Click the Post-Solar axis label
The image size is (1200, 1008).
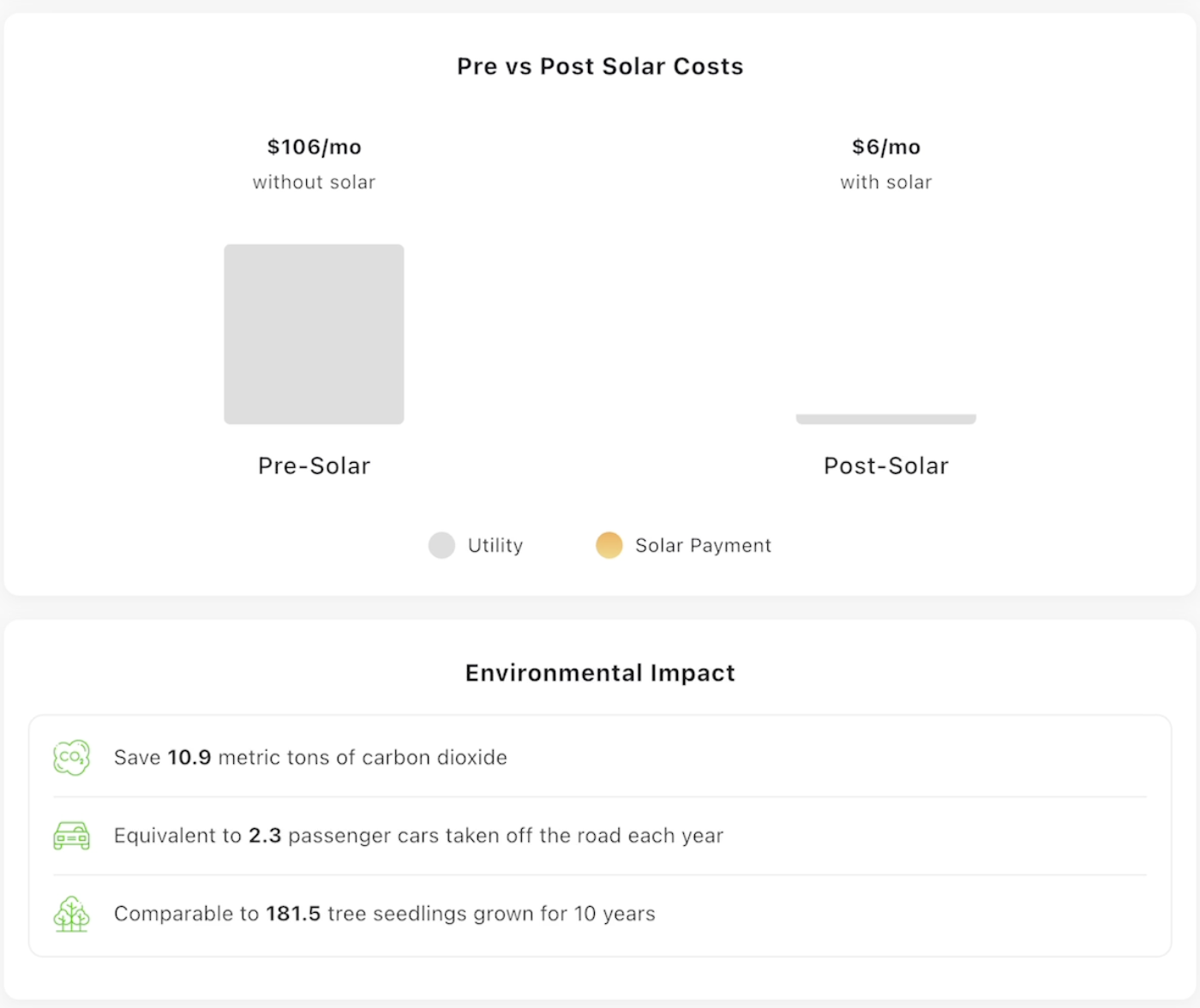pyautogui.click(x=886, y=465)
